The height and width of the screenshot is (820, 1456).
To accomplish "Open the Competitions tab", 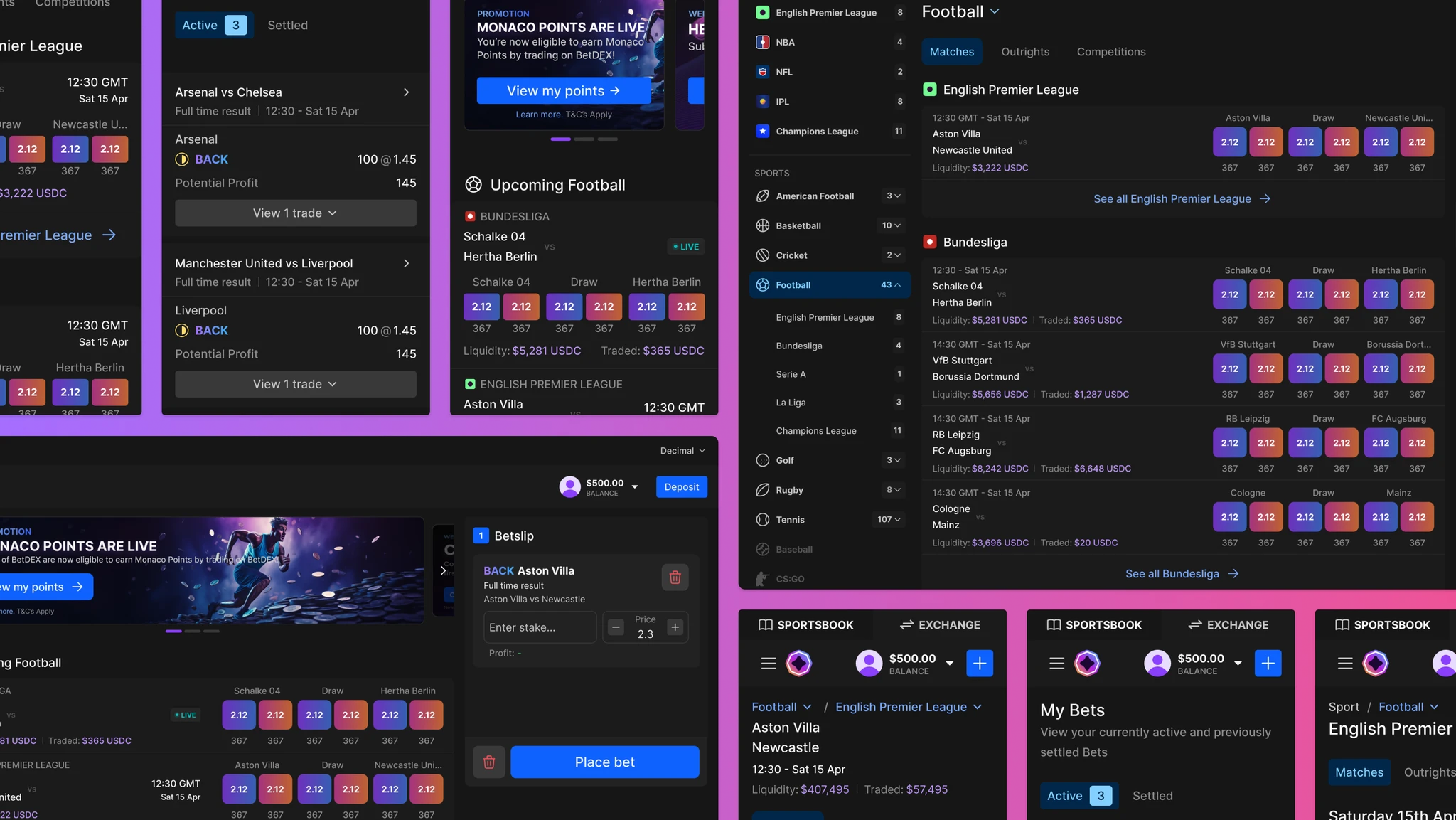I will point(1110,51).
